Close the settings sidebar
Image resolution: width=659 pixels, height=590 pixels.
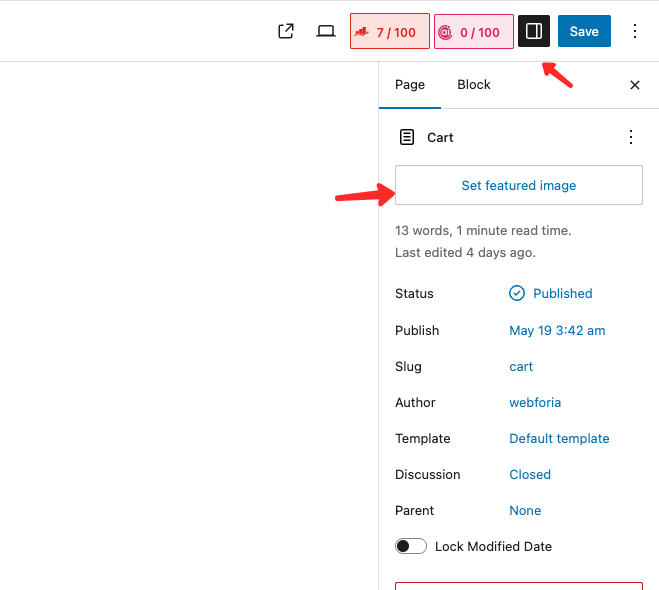[x=635, y=85]
